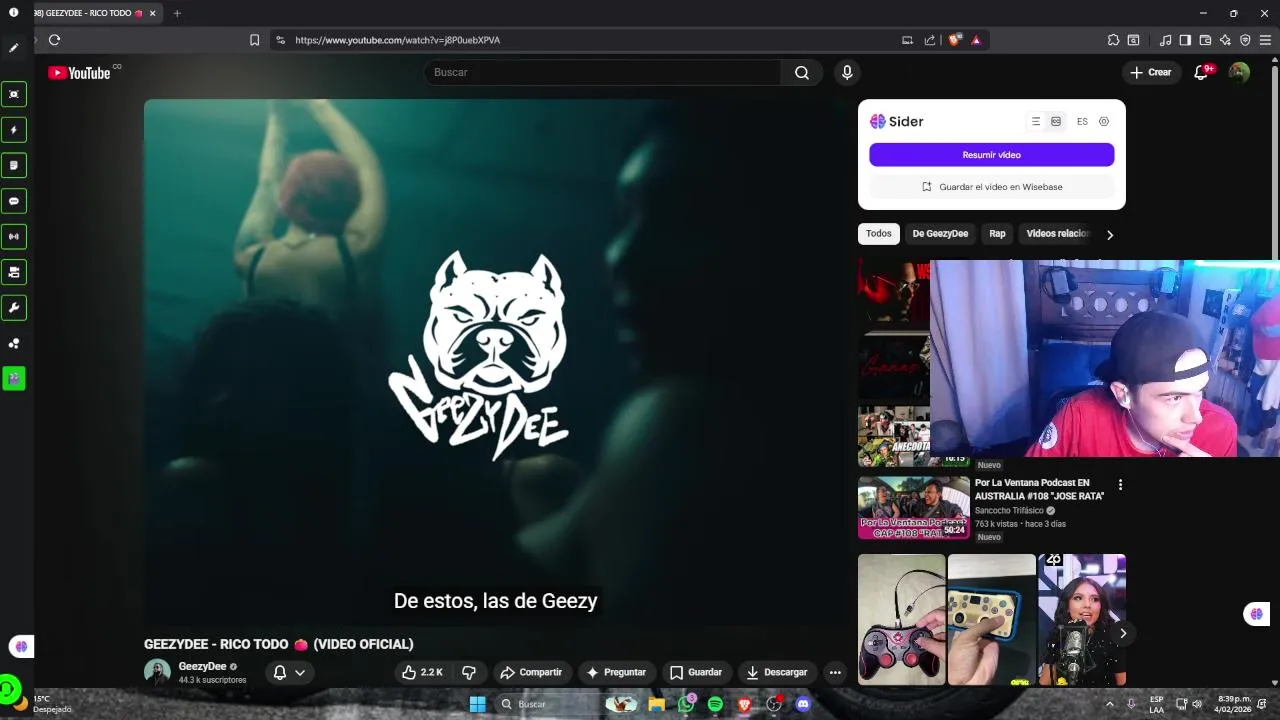Click the broadcast signal icon in left sidebar
Screen dimensions: 1280x720
[14, 237]
